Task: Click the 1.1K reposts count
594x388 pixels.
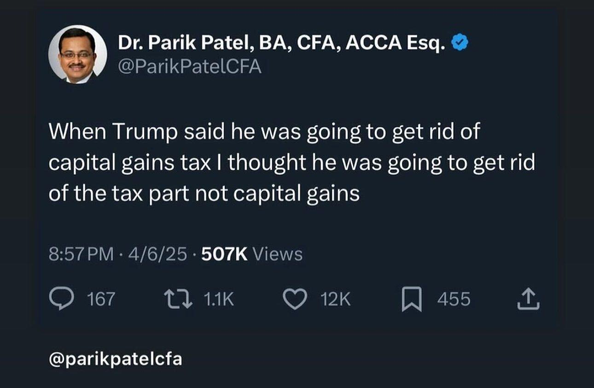Action: pos(219,299)
